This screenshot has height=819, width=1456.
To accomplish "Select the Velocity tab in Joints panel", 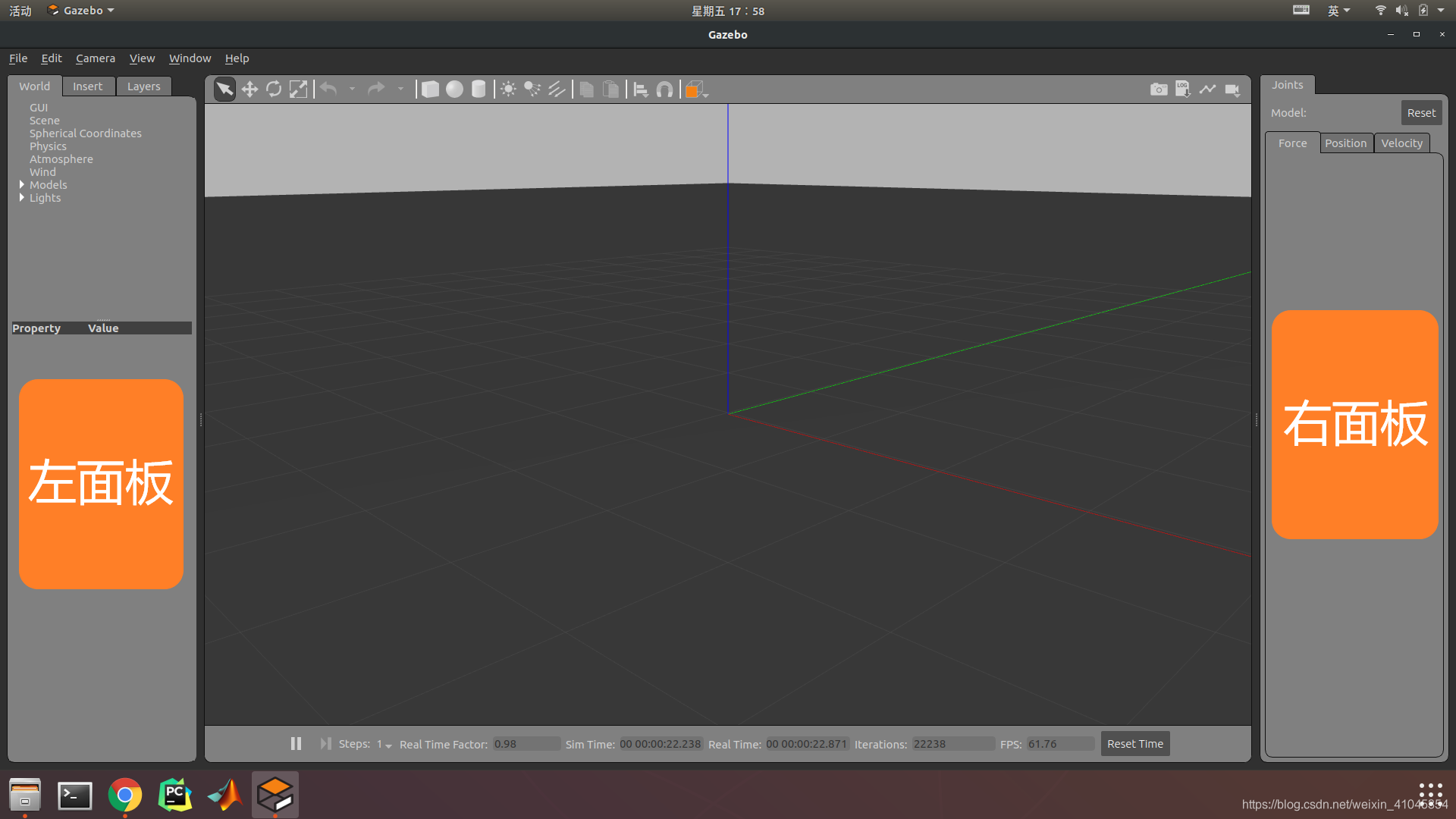I will click(1401, 142).
